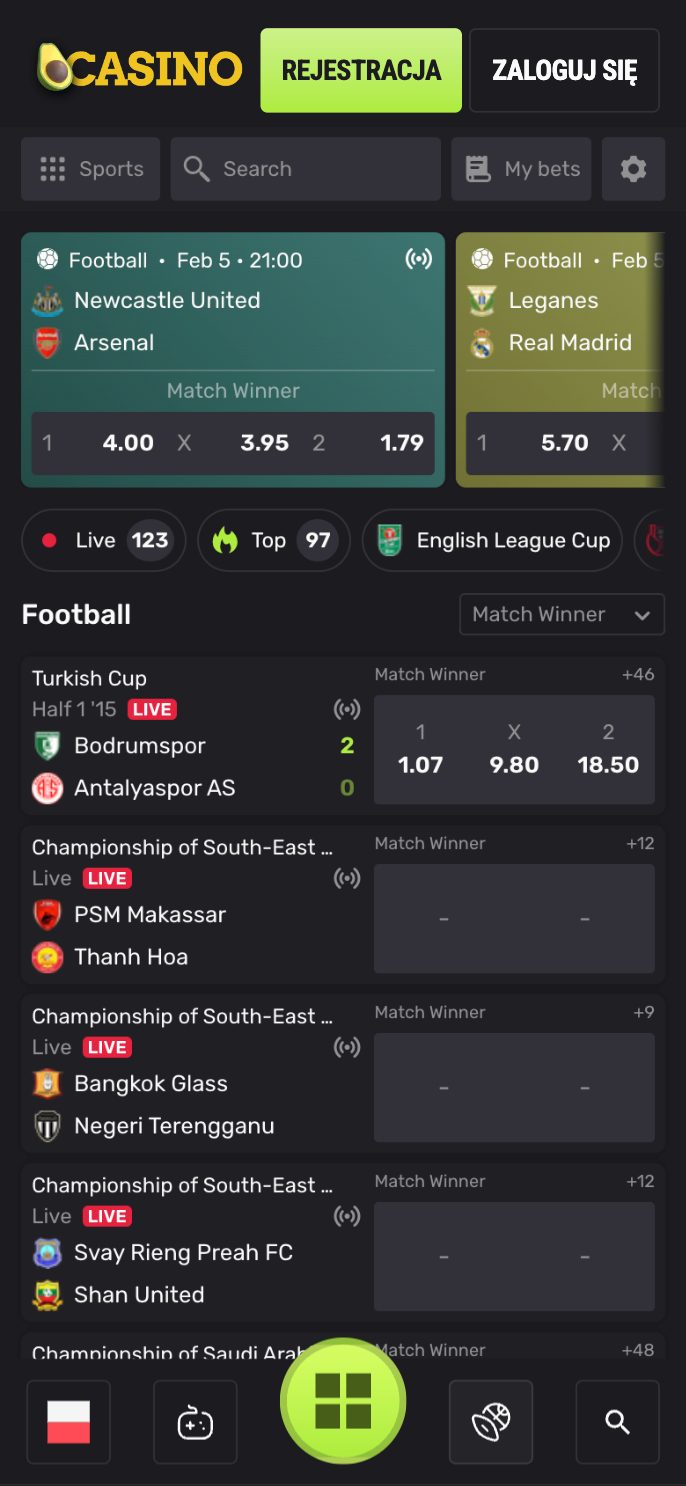Select odds 1.07 for Bodrumspor win
The image size is (686, 1486).
pos(420,750)
